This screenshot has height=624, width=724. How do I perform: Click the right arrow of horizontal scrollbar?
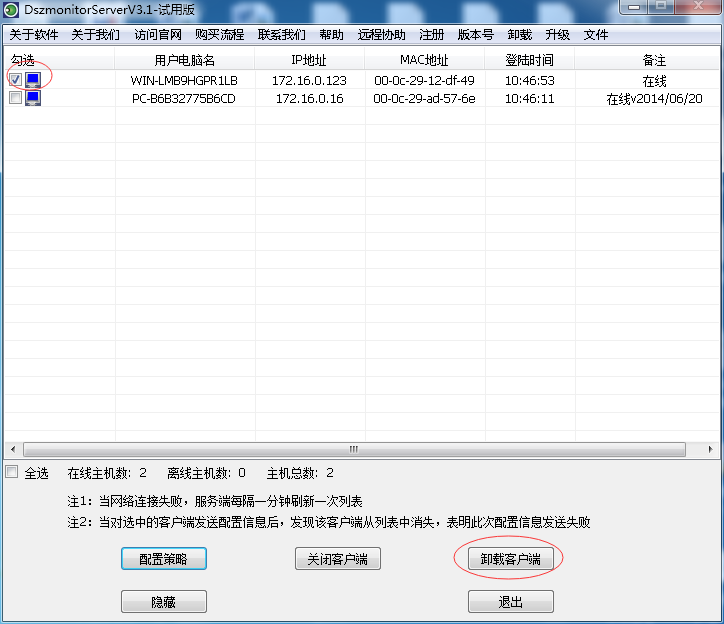point(712,449)
